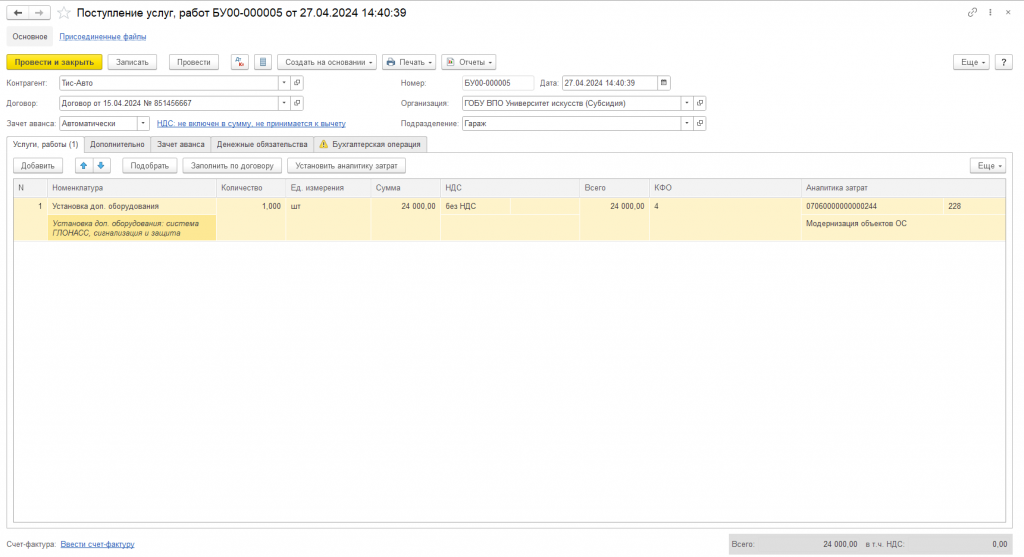Open the Печать dropdown menu
1024x557 pixels.
[409, 62]
